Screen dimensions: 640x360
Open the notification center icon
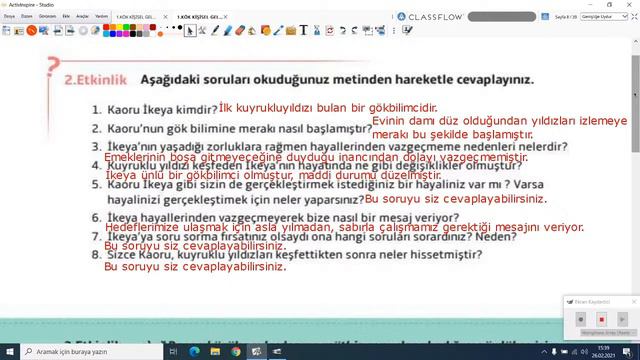pyautogui.click(x=627, y=351)
